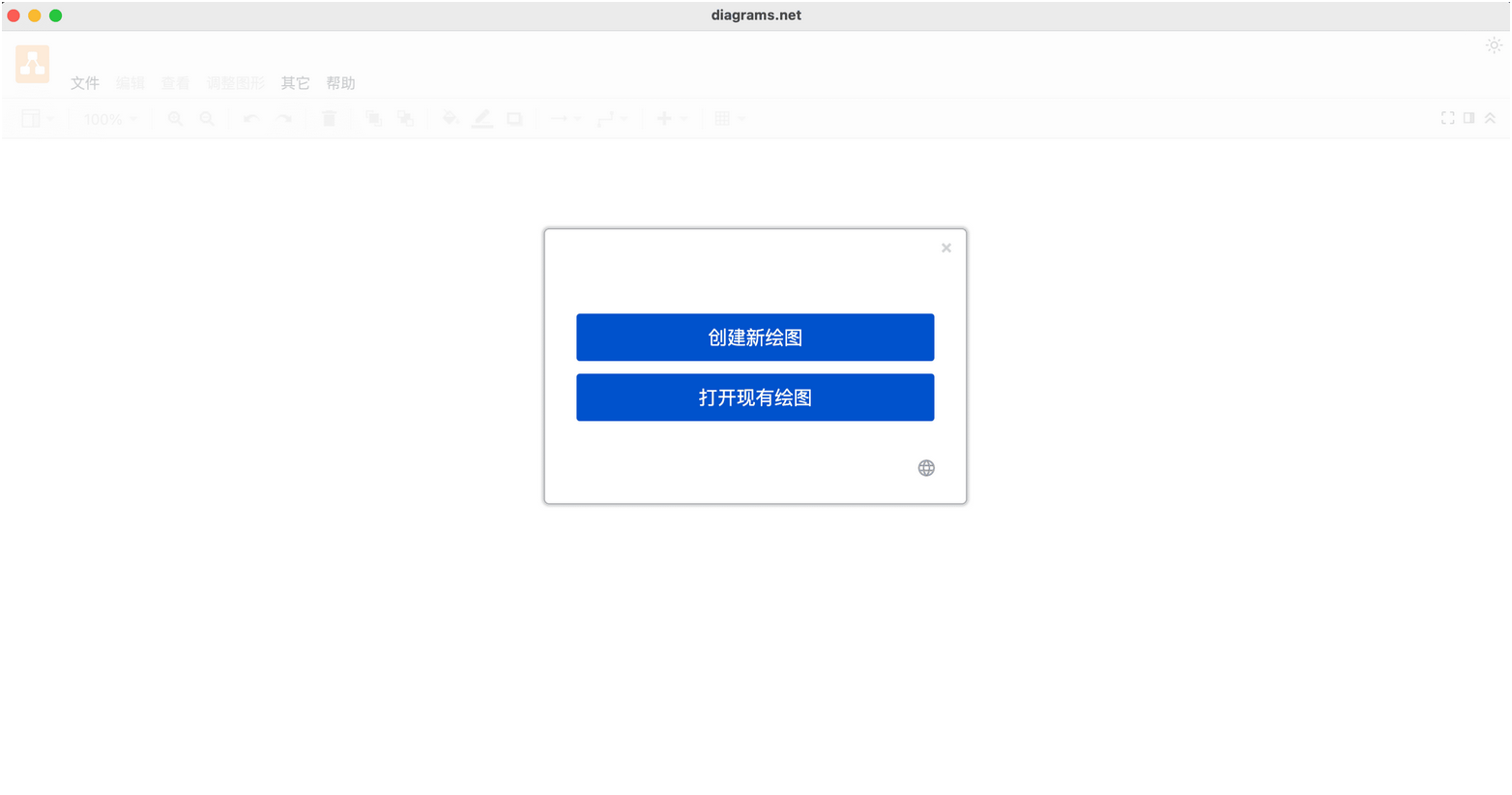This screenshot has width=1512, height=795.
Task: Click the fullscreen icon at toolbar right
Action: point(1447,118)
